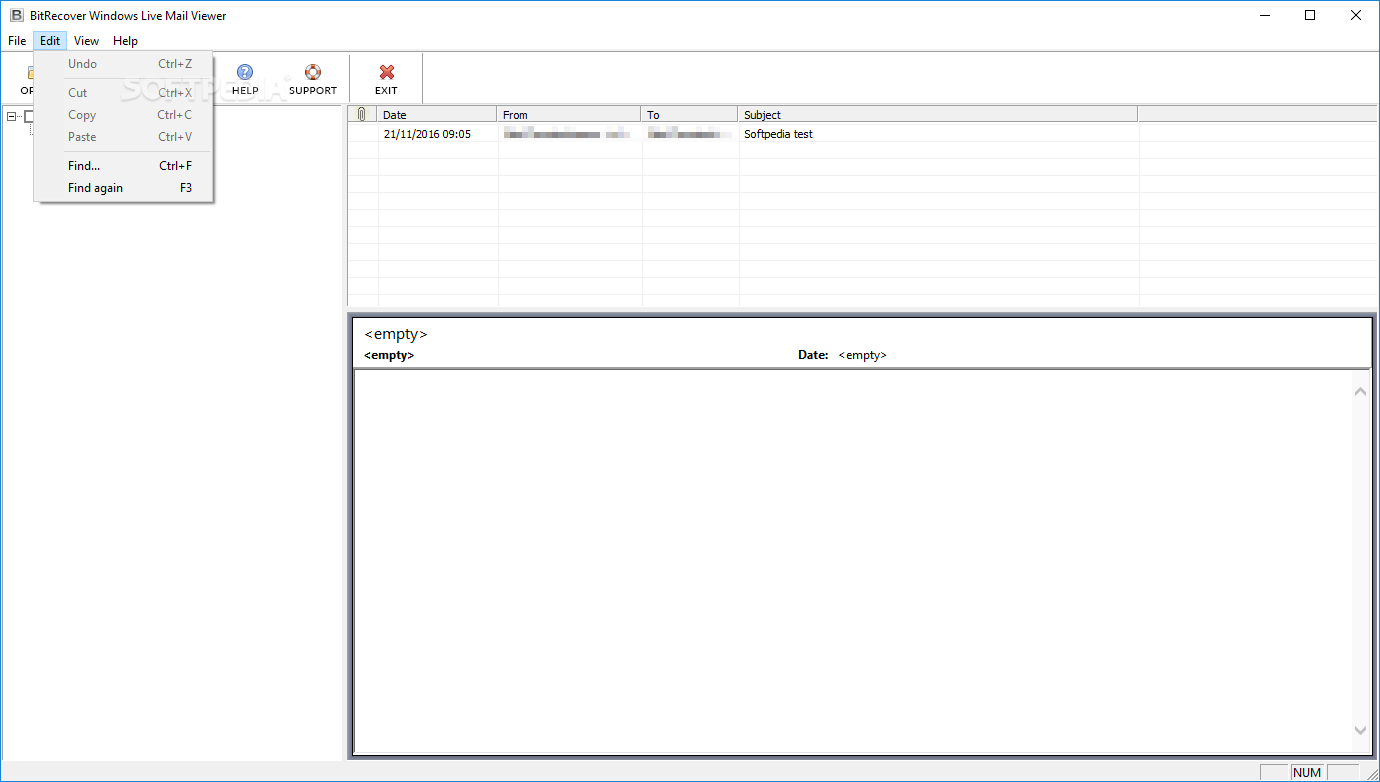Sort by the attachment paperclip column

(362, 114)
